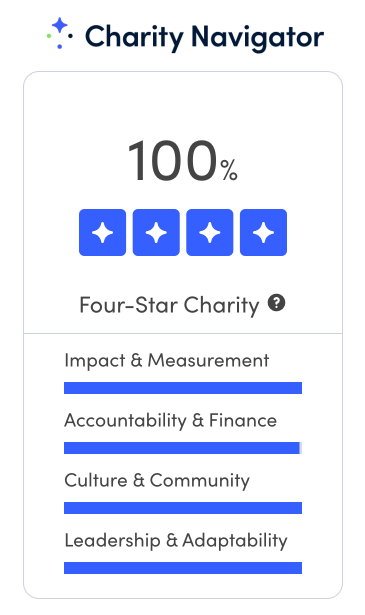This screenshot has height=615, width=365.
Task: Select the Four-Star Charity label
Action: [x=169, y=305]
